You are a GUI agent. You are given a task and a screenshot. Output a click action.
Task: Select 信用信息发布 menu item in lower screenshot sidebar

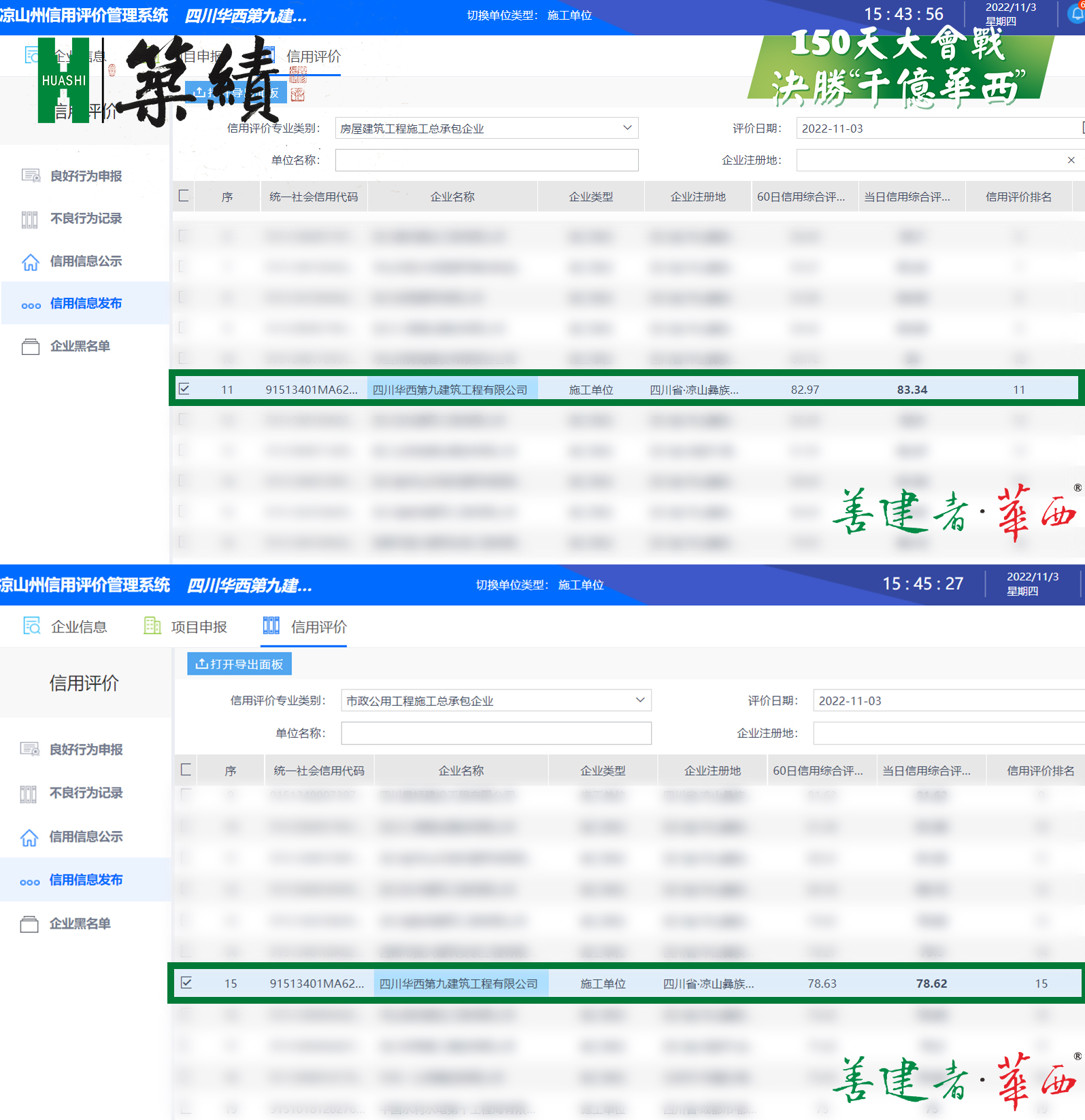86,880
